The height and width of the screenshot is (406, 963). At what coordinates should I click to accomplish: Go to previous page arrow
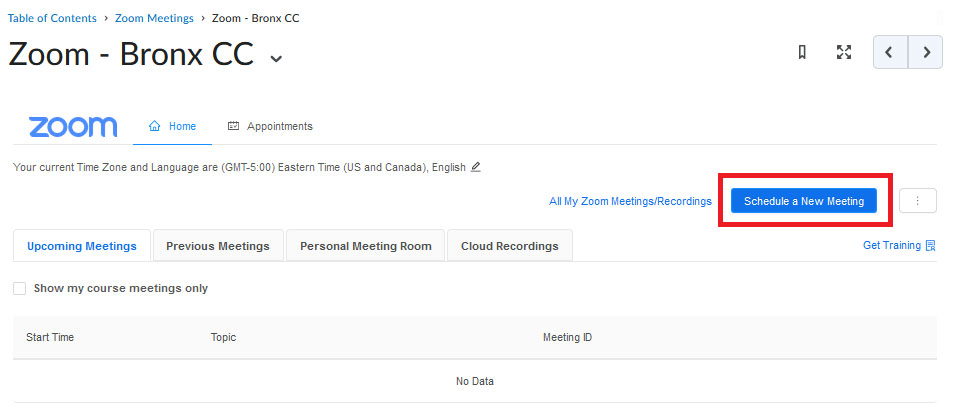(890, 52)
